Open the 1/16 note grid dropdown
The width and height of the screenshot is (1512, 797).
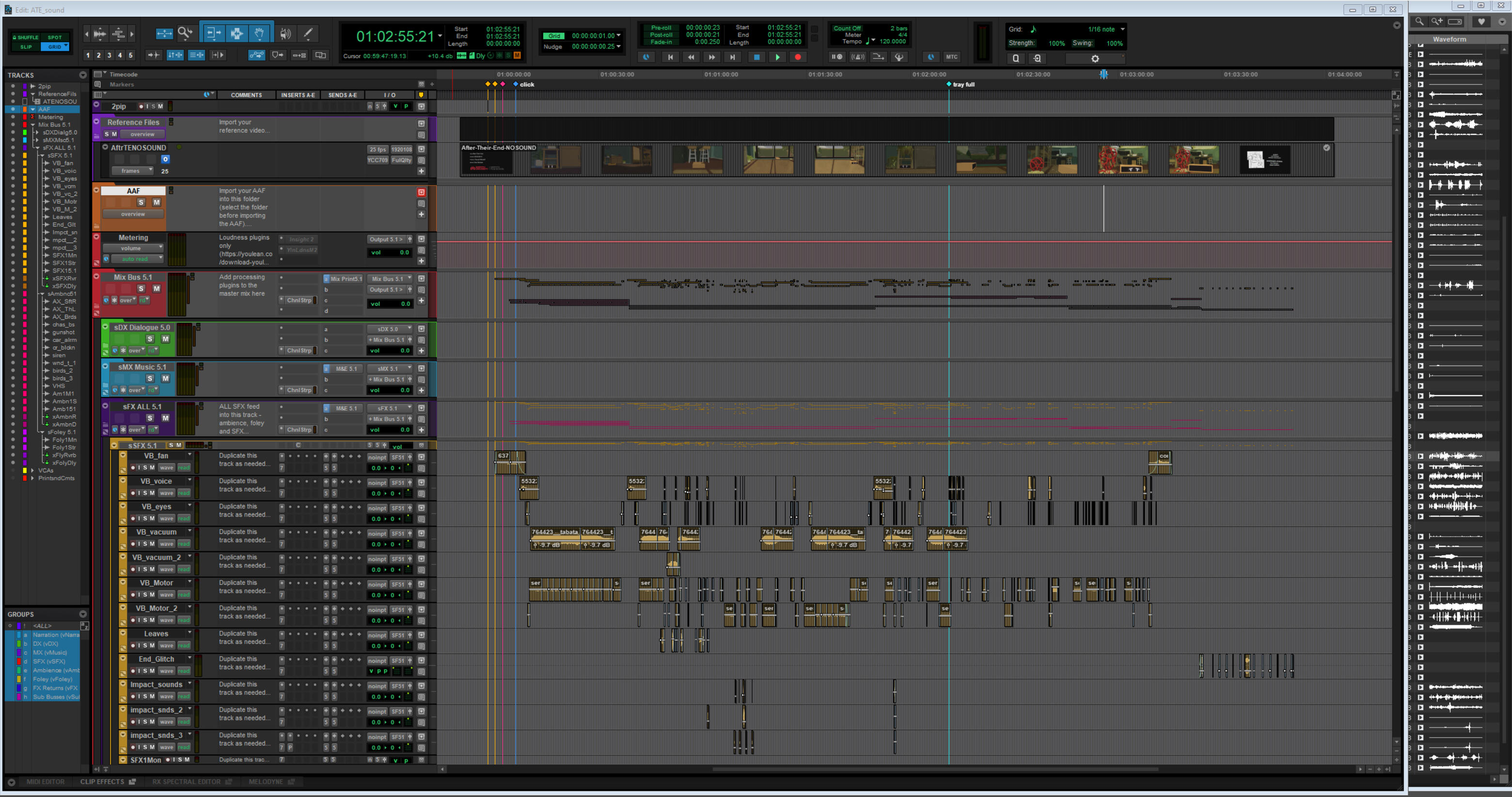(x=1122, y=29)
